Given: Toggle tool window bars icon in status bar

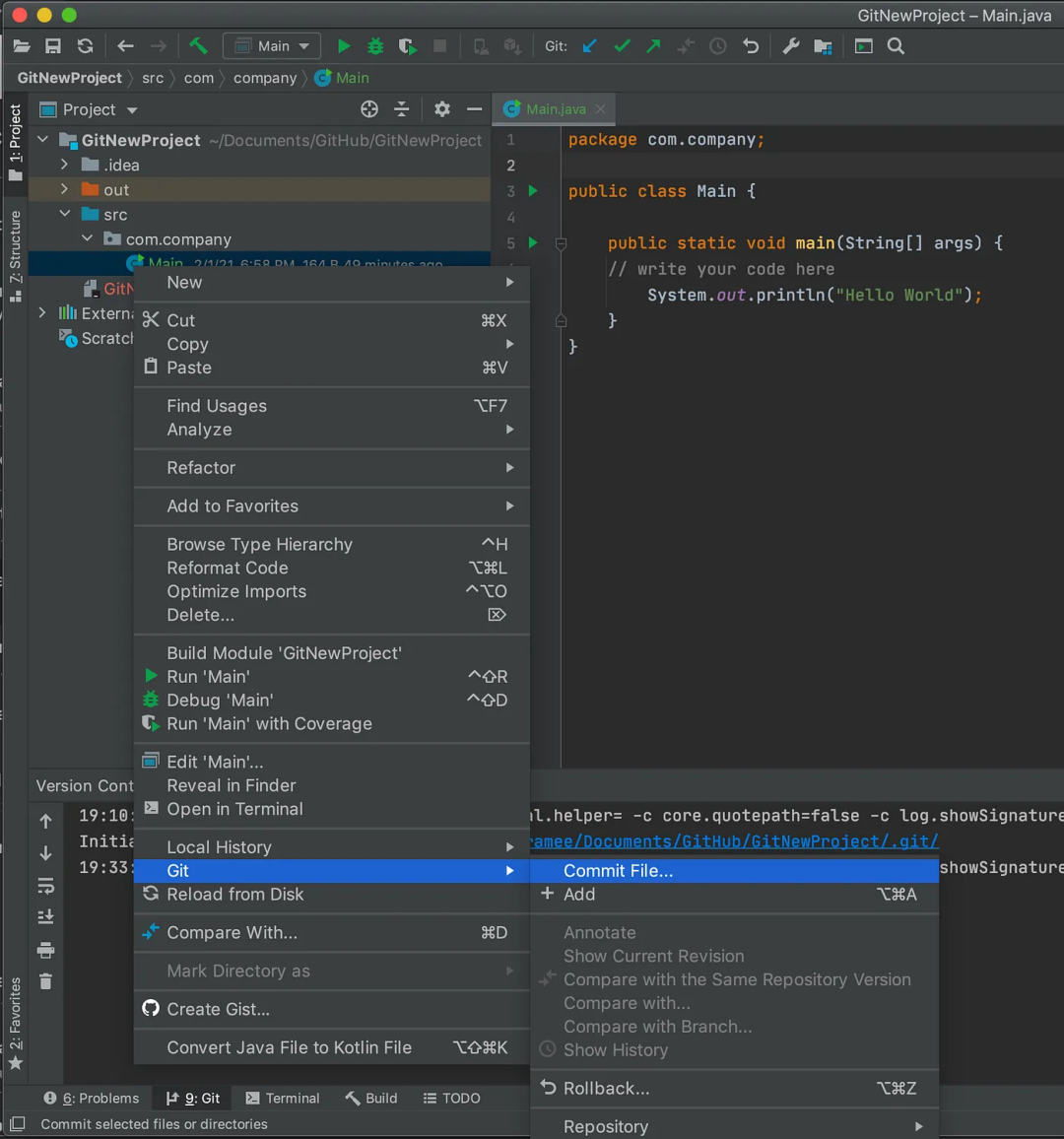Looking at the screenshot, I should [x=18, y=1124].
